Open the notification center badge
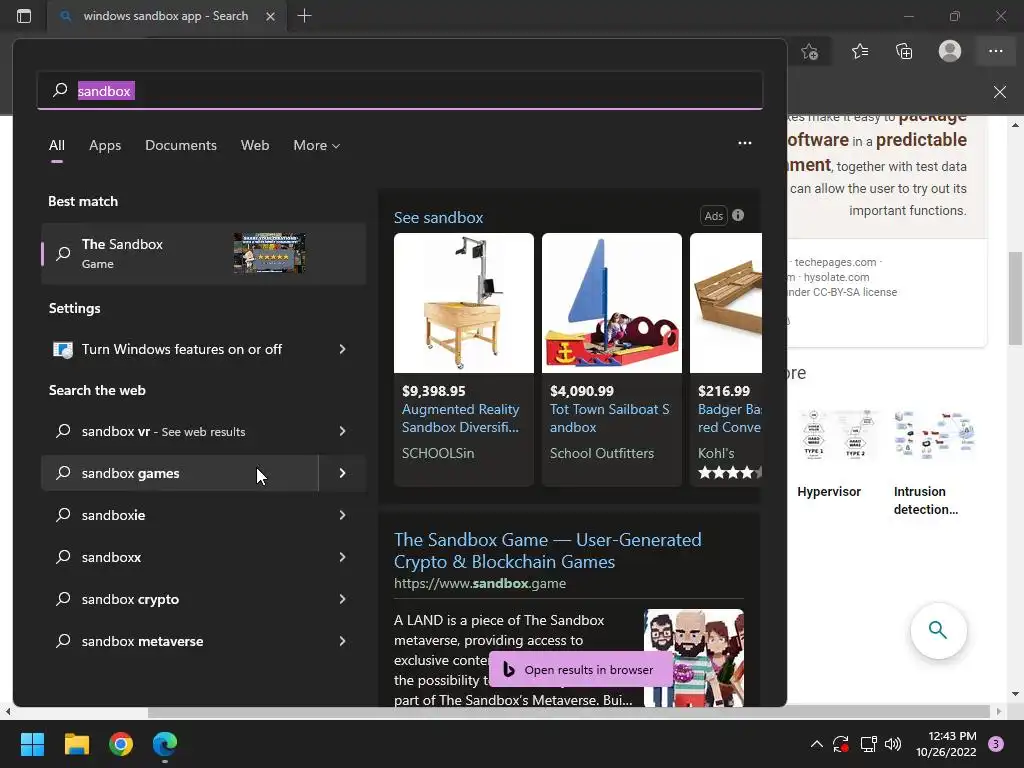 (x=996, y=744)
